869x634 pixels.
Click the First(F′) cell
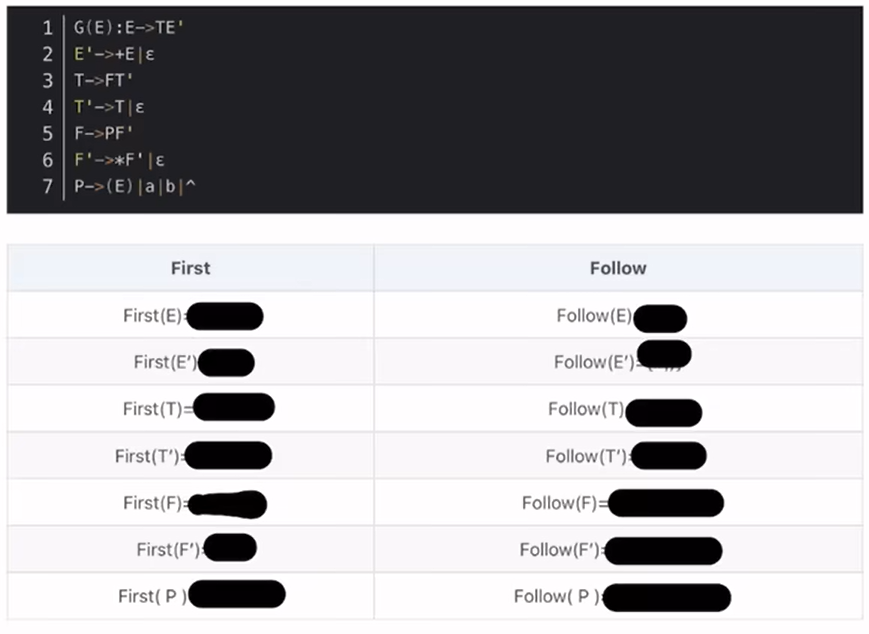pos(190,549)
